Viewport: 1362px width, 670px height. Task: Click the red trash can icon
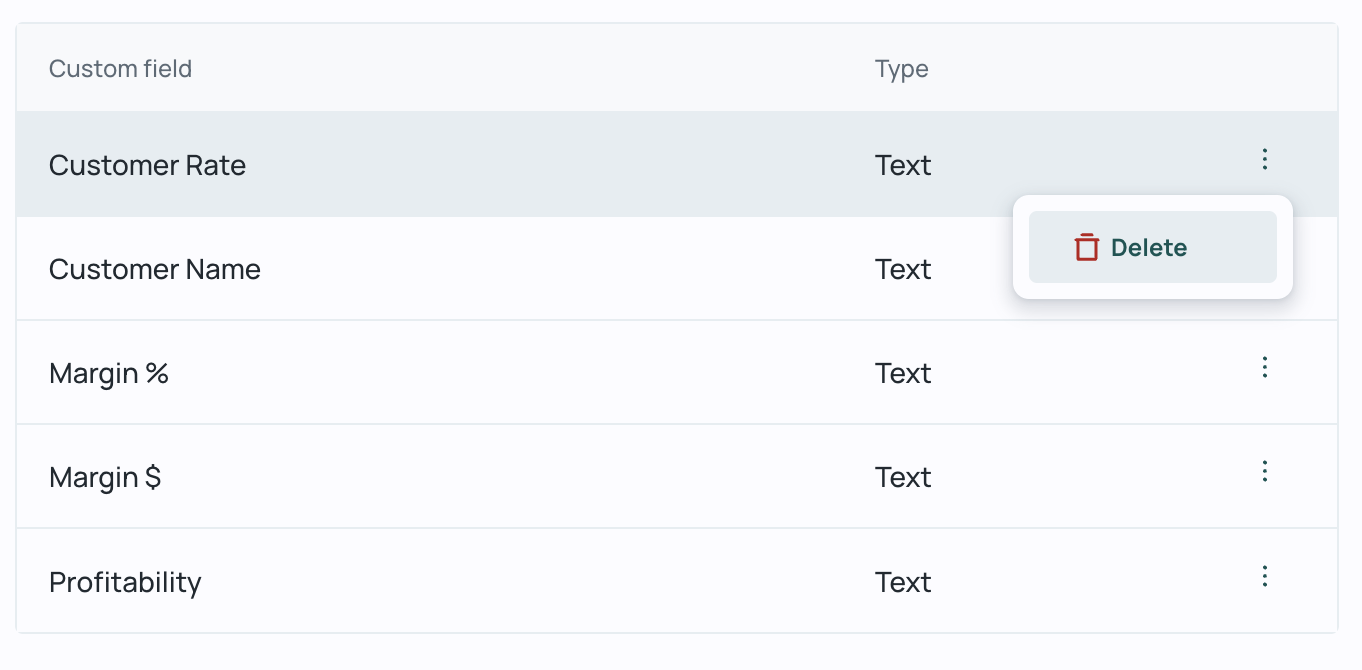pos(1087,247)
